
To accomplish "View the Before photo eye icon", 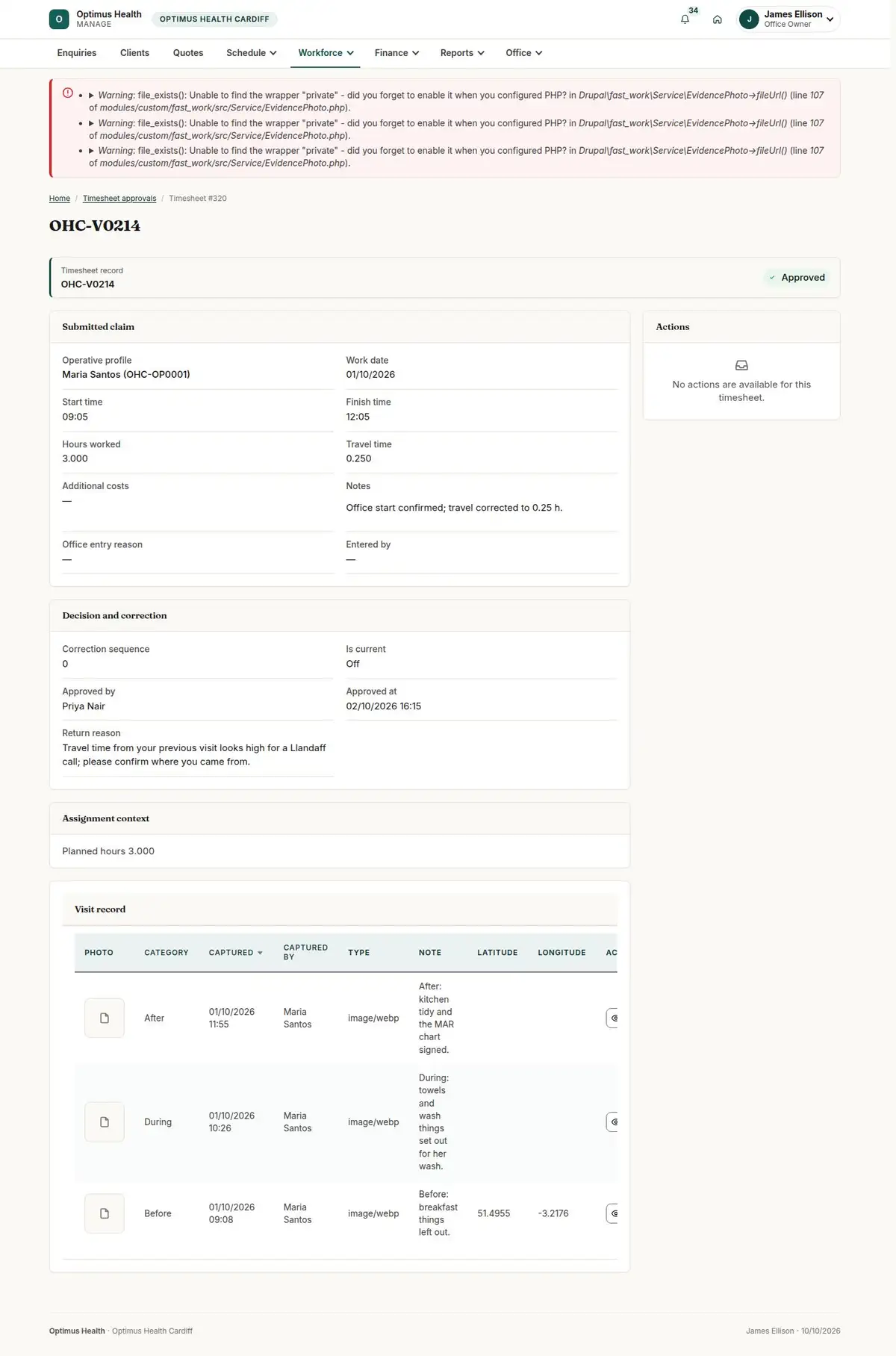I will coord(612,1213).
